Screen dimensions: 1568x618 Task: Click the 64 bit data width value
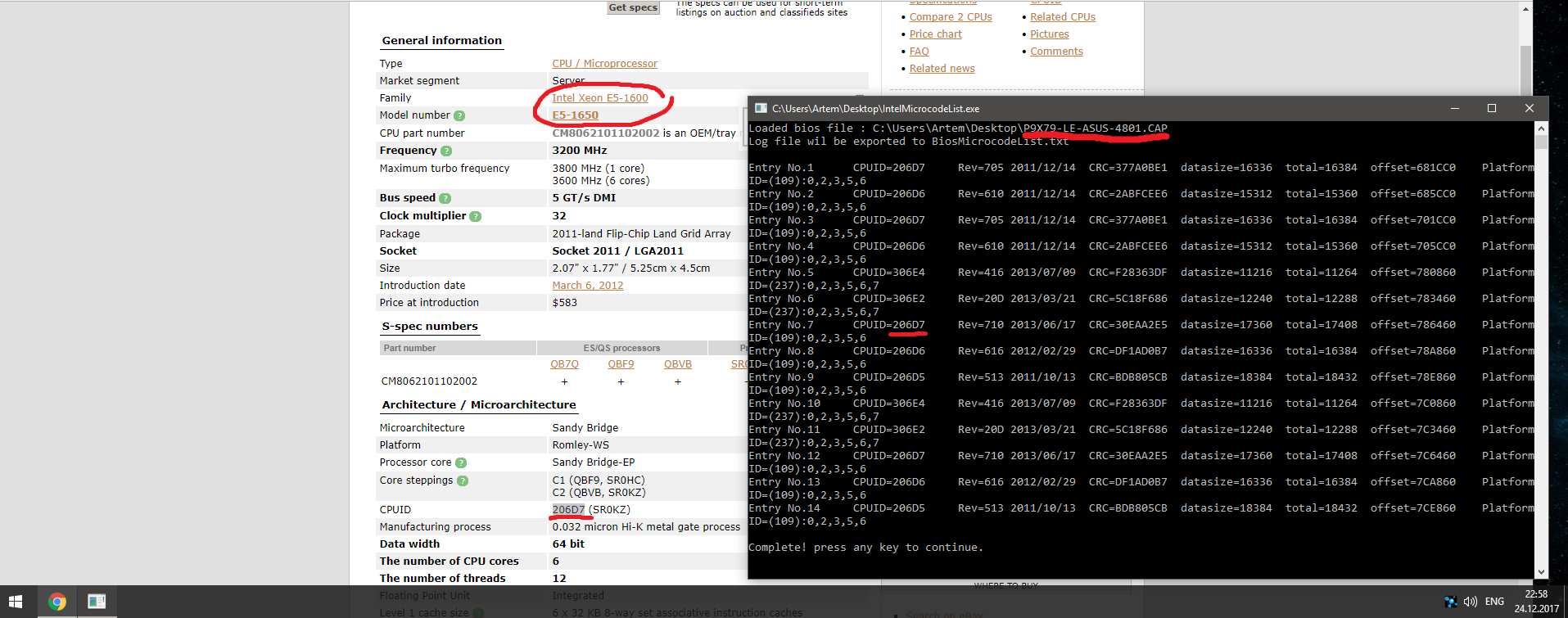click(x=568, y=544)
